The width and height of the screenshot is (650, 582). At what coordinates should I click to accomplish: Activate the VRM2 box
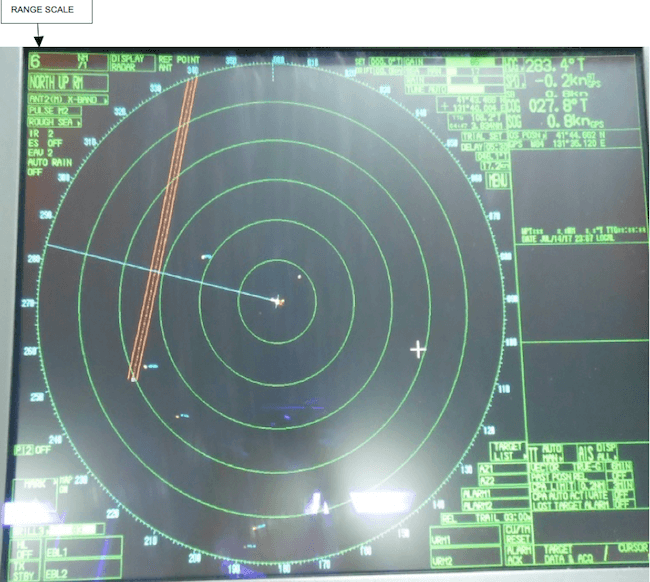pos(465,557)
